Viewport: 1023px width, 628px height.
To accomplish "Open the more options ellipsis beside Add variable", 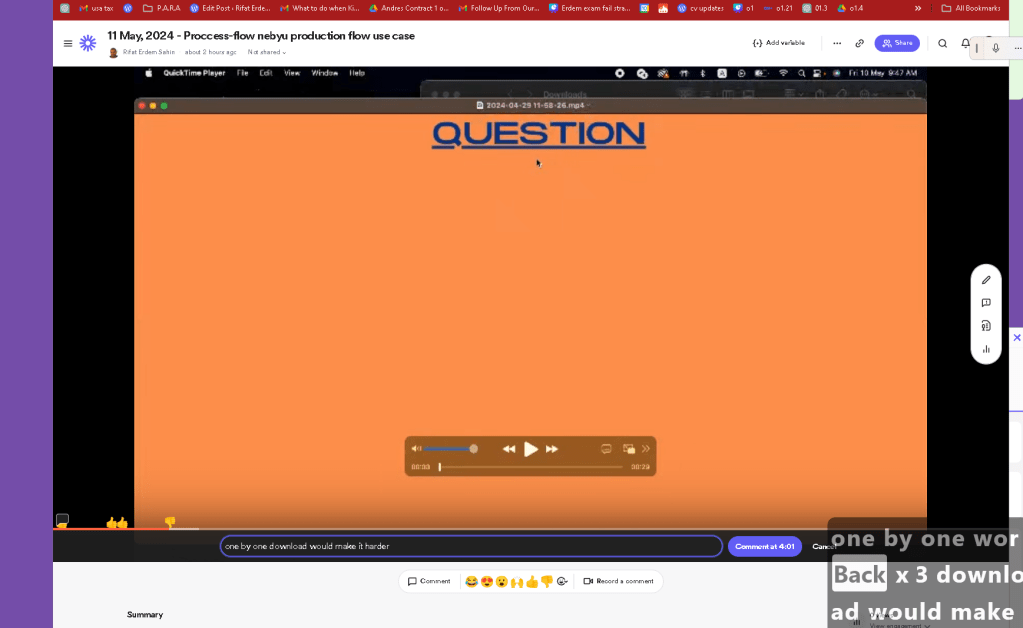I will (837, 43).
